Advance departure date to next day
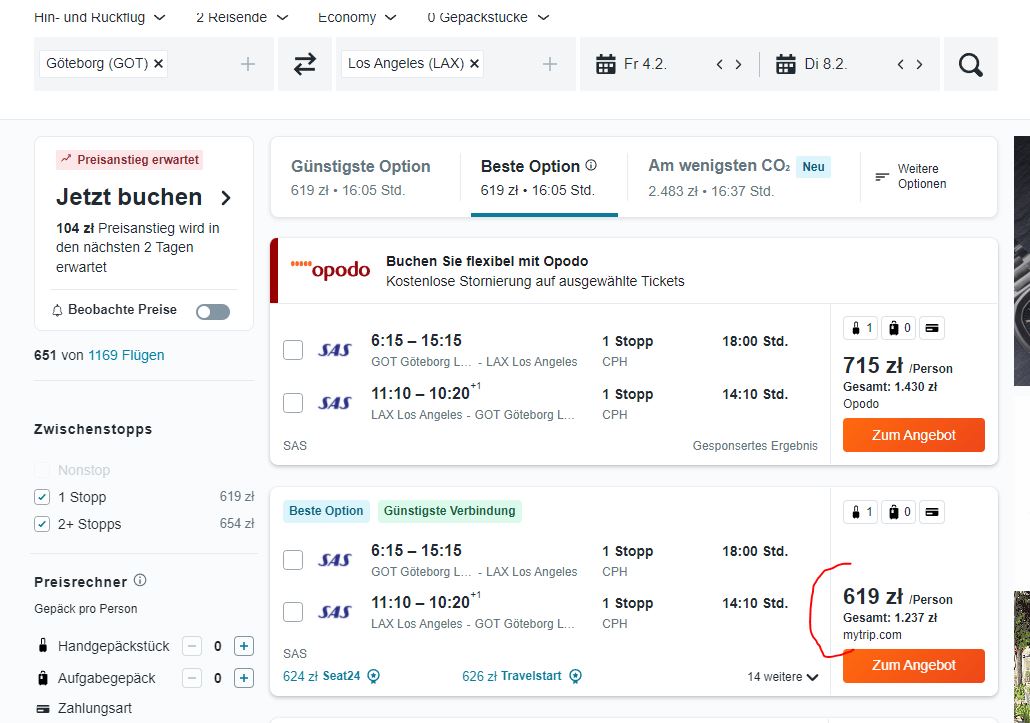1030x723 pixels. [x=738, y=64]
